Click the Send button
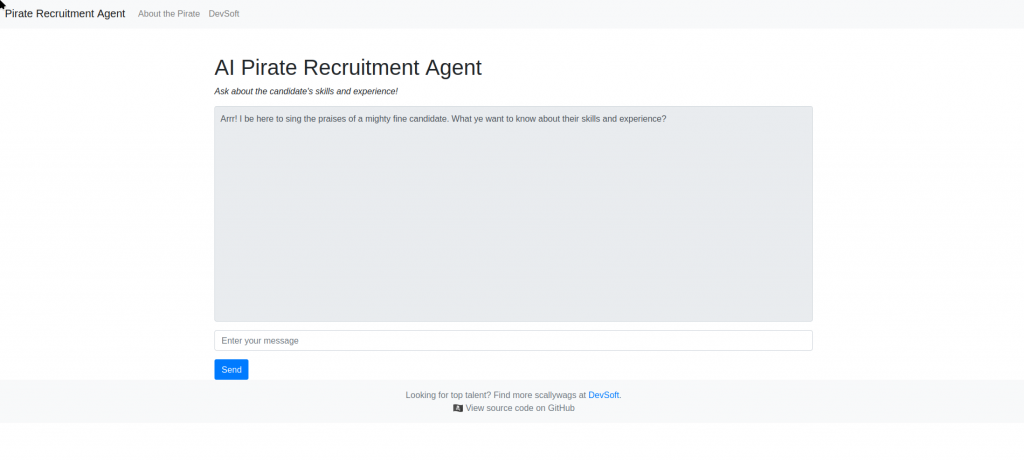Screen dimensions: 1024x460 (x=231, y=370)
